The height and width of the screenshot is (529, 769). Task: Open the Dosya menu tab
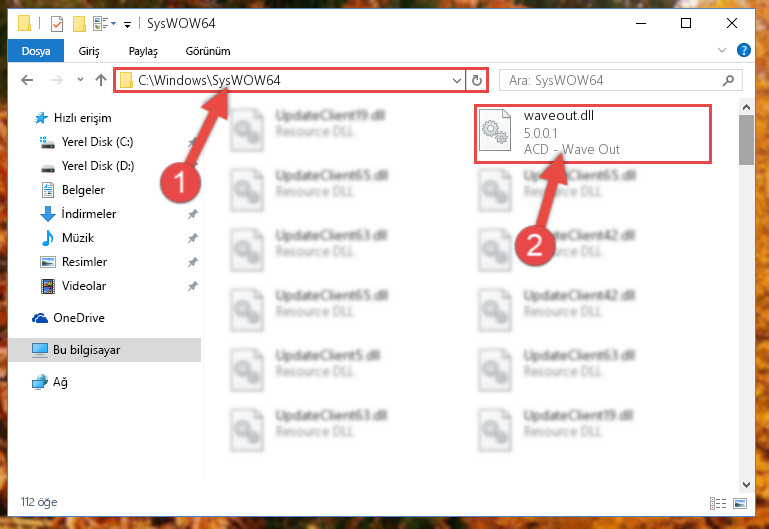[36, 51]
